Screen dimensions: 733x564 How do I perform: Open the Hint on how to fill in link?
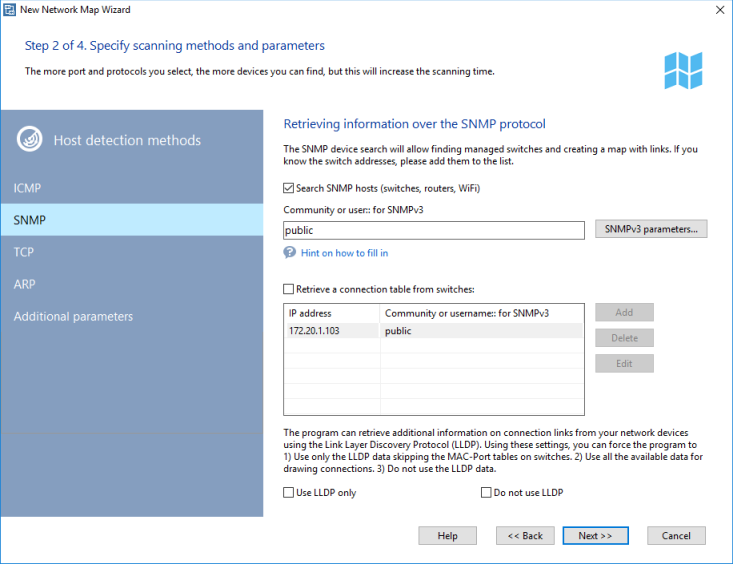pyautogui.click(x=344, y=253)
